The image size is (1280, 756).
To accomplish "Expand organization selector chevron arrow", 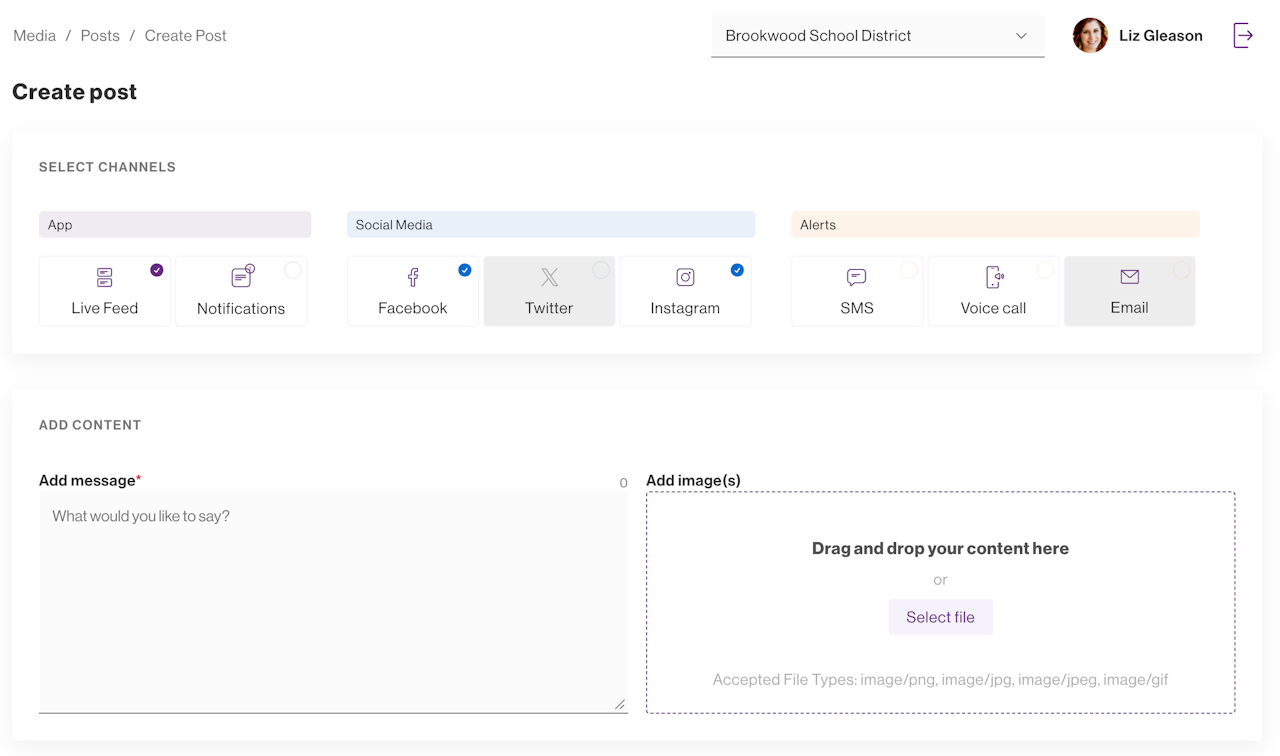I will pos(1021,36).
